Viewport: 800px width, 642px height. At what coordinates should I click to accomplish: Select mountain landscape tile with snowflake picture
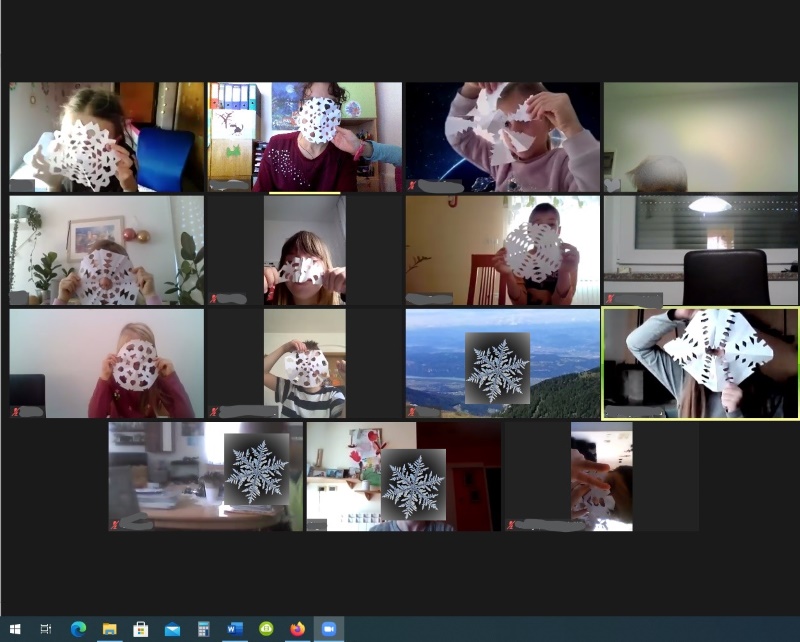(503, 363)
